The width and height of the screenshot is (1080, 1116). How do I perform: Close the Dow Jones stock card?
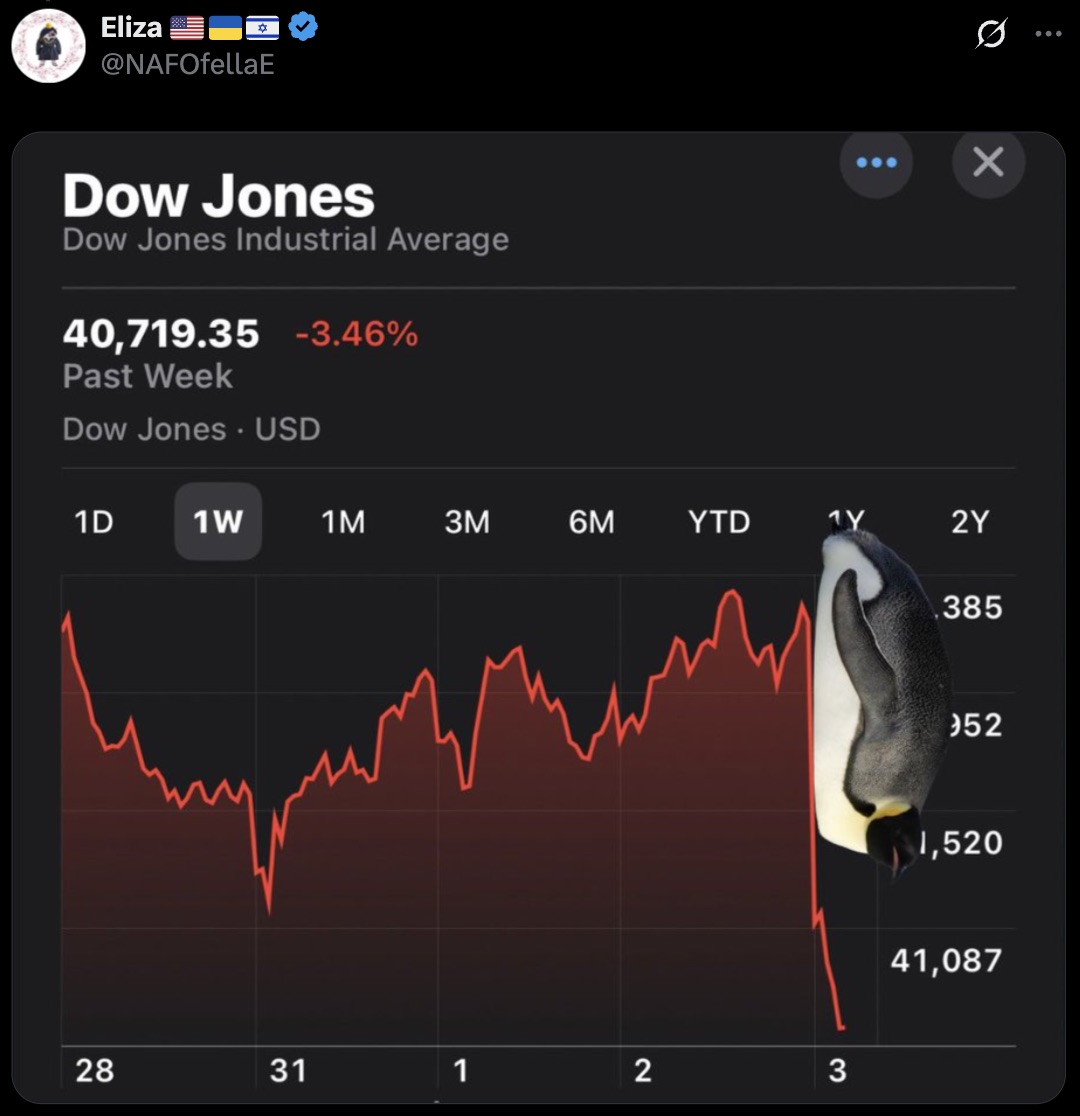pos(988,162)
